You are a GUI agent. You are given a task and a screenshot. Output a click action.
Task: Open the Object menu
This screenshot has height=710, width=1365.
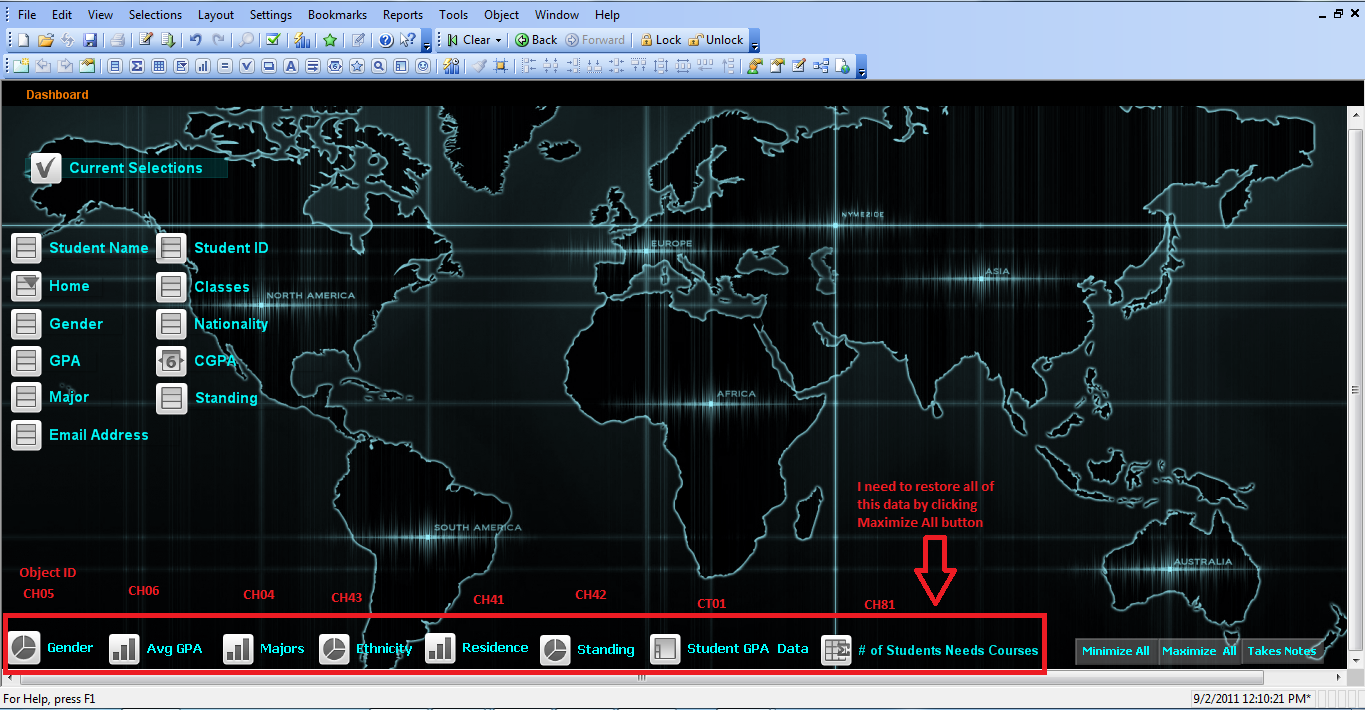(501, 15)
